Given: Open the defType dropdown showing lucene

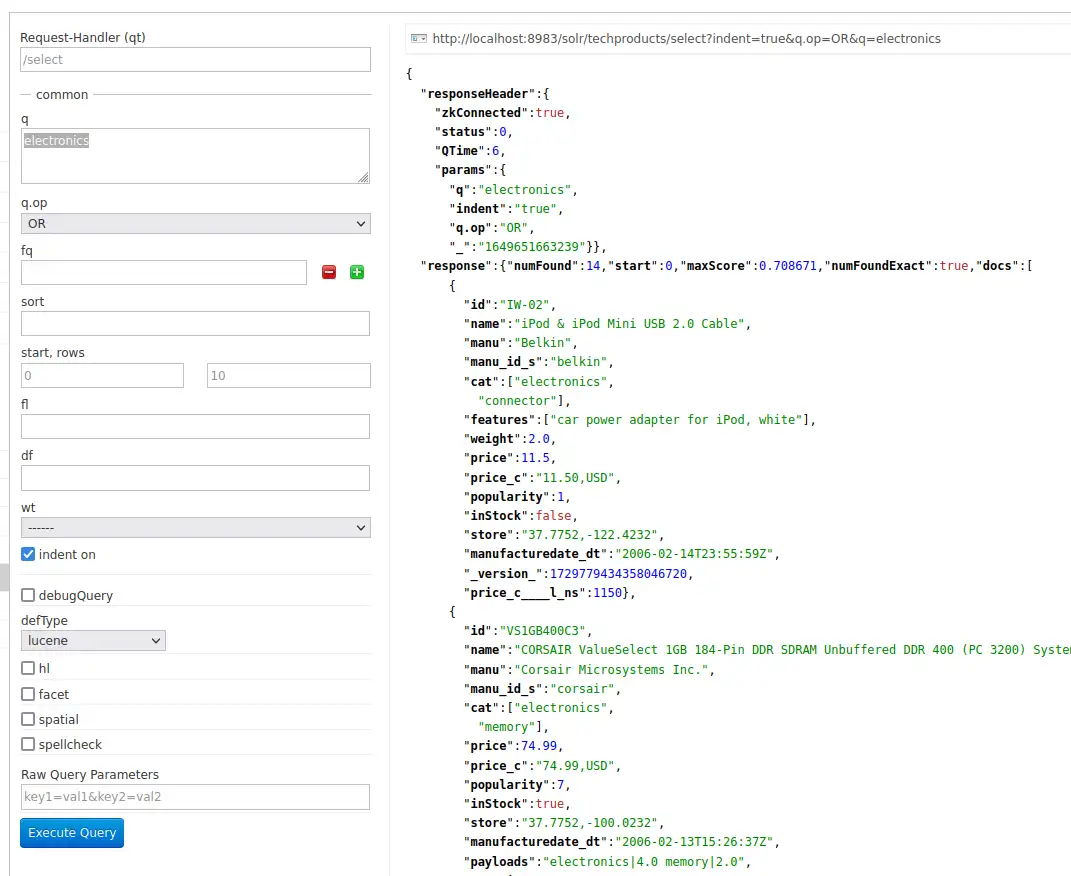Looking at the screenshot, I should (x=94, y=640).
